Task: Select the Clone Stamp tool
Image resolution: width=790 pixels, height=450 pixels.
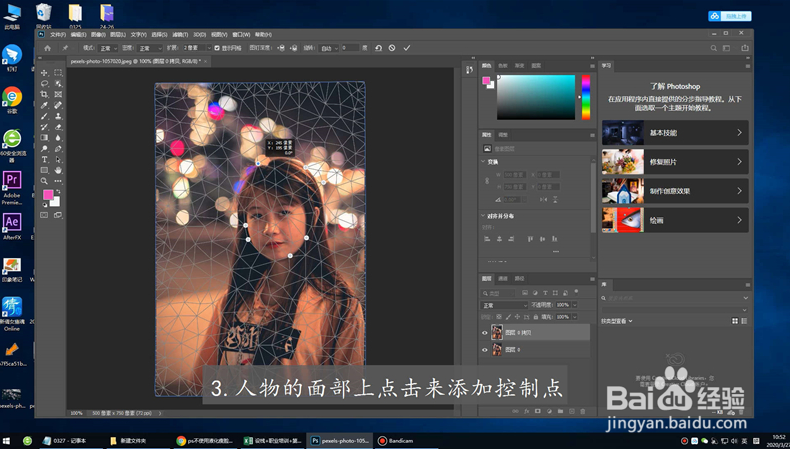Action: pos(58,116)
